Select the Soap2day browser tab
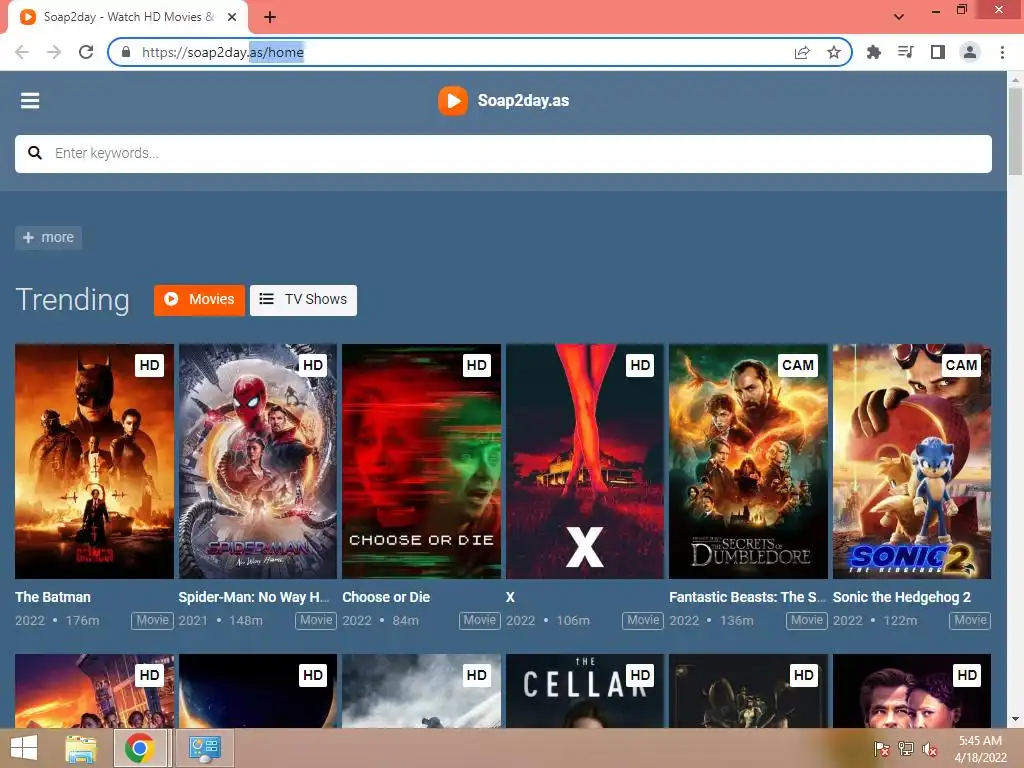The height and width of the screenshot is (768, 1024). pos(128,17)
